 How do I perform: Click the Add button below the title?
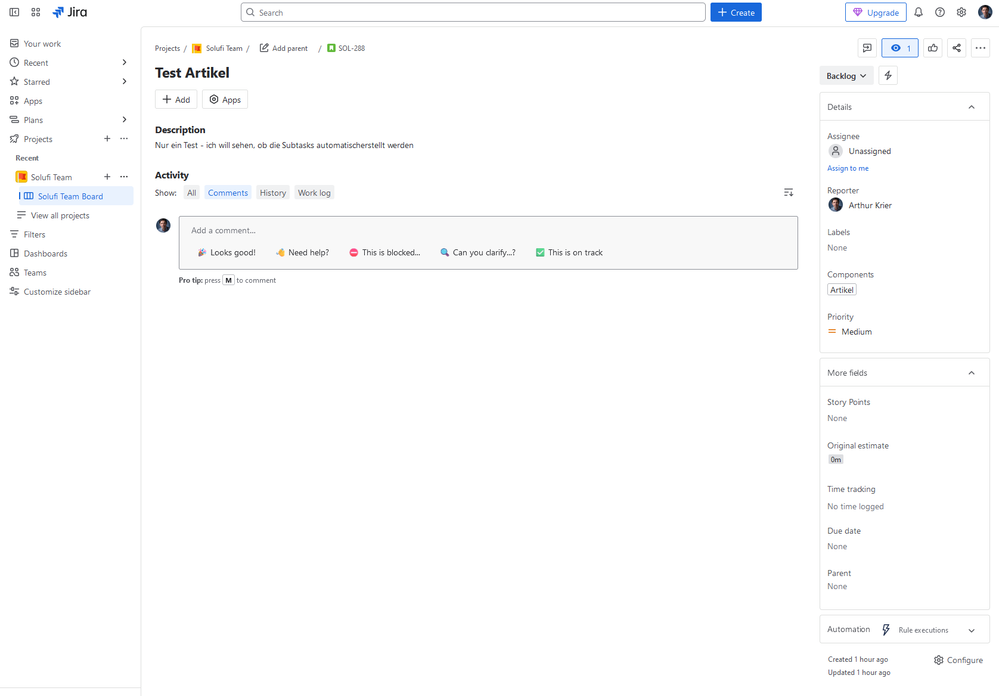[x=176, y=99]
